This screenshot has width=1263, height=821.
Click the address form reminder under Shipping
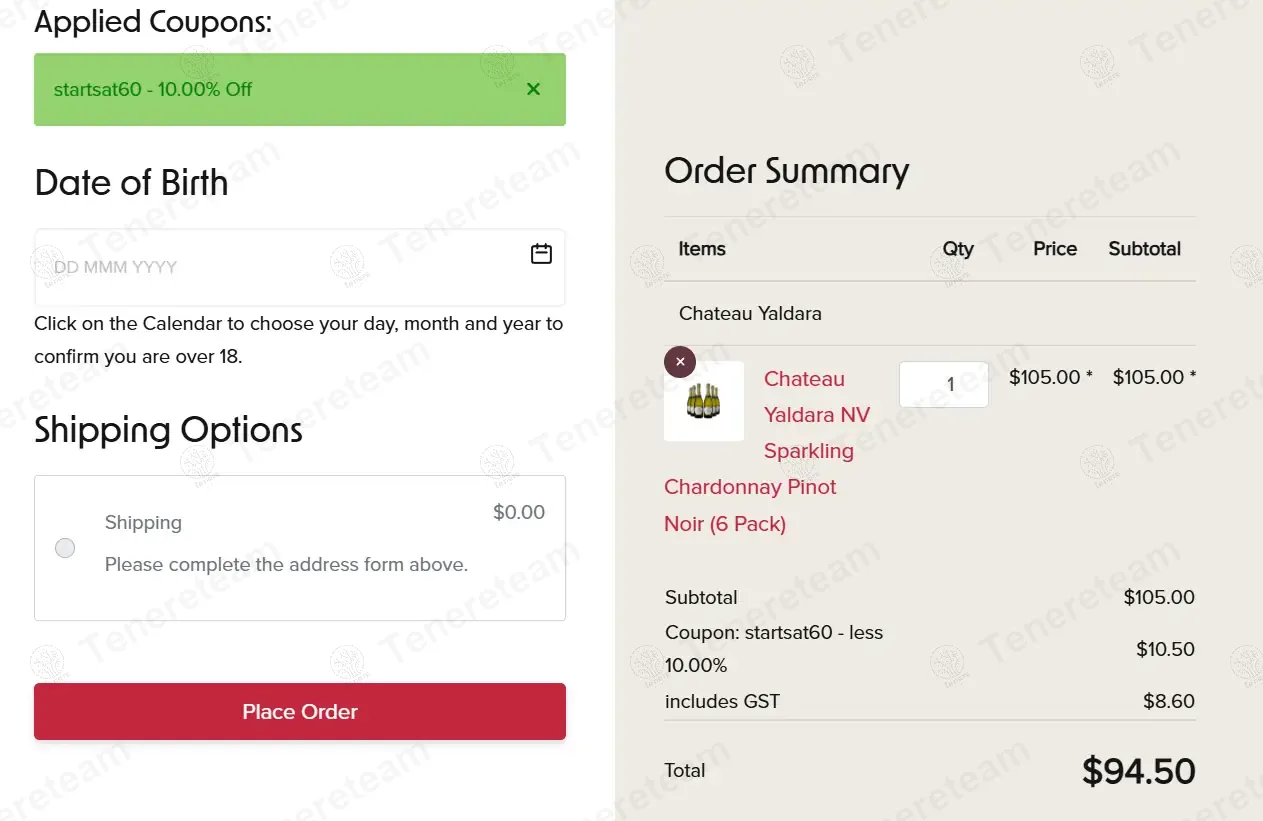click(286, 565)
